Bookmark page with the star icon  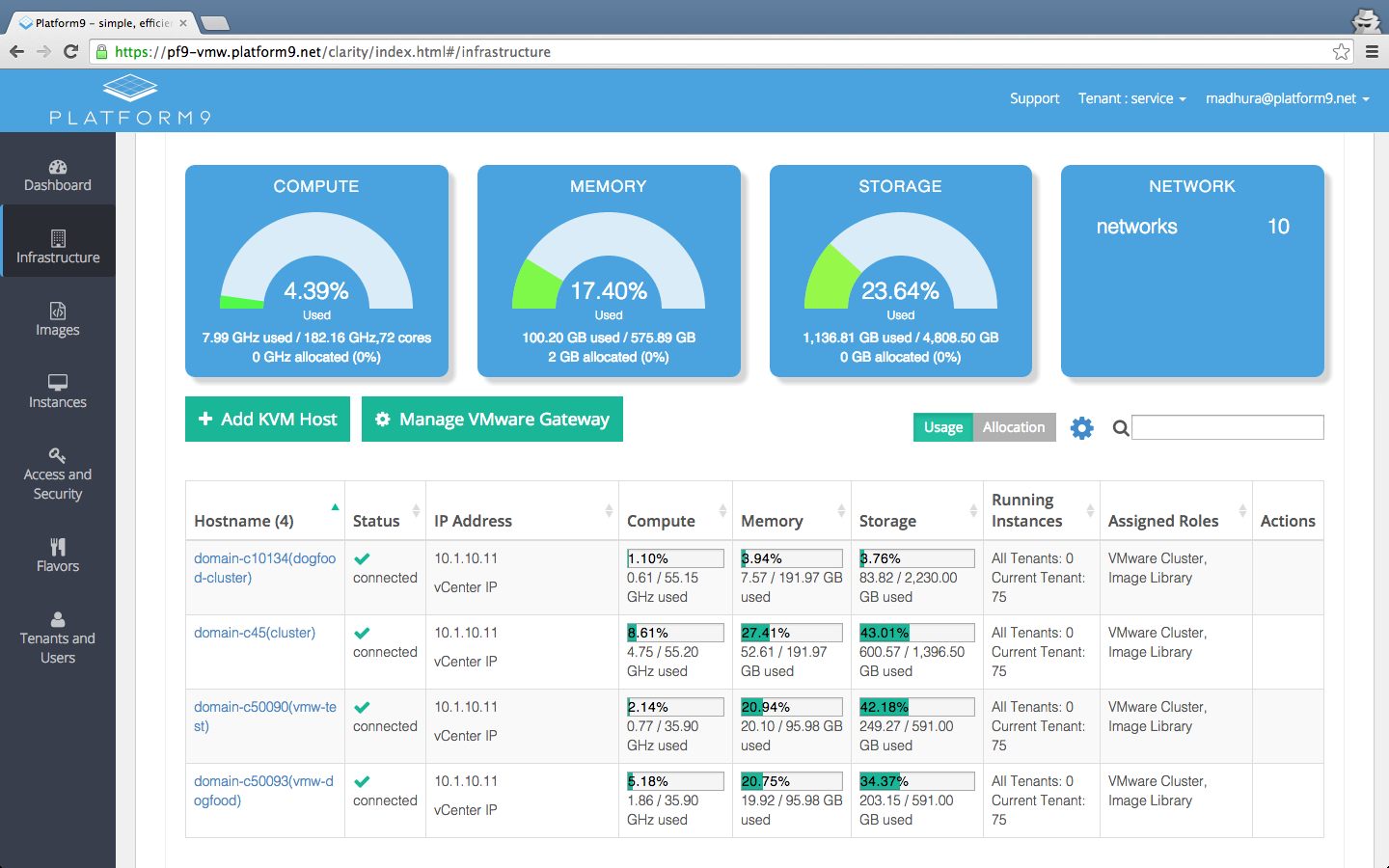1341,52
